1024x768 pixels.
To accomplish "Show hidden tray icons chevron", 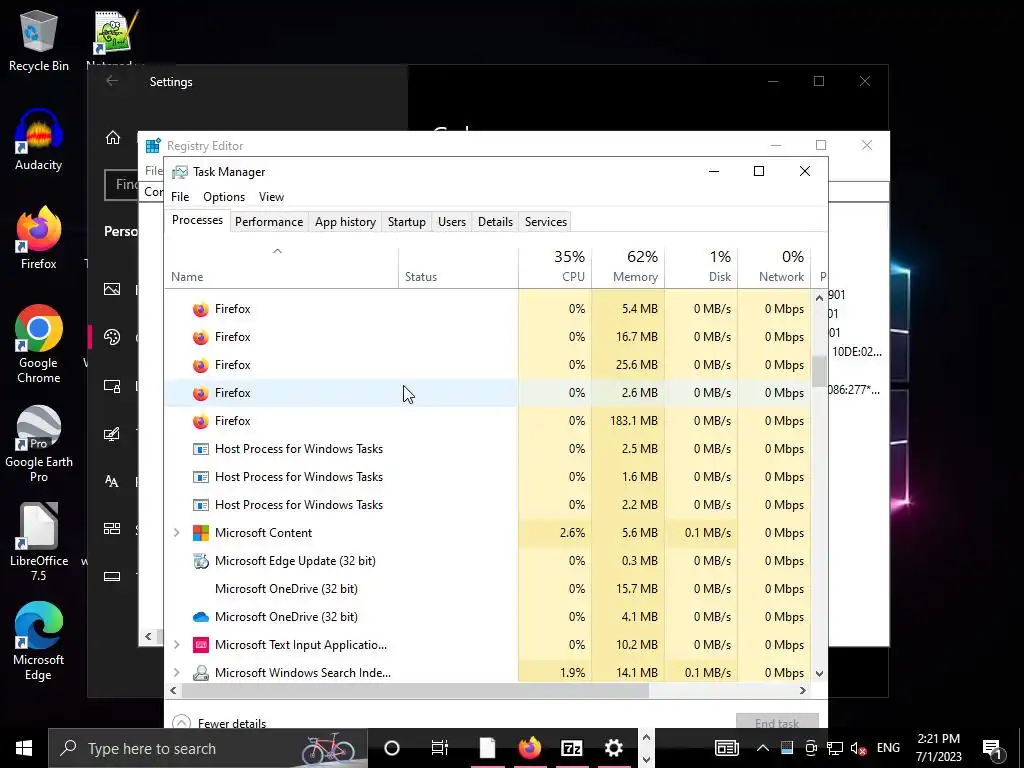I will pyautogui.click(x=762, y=748).
